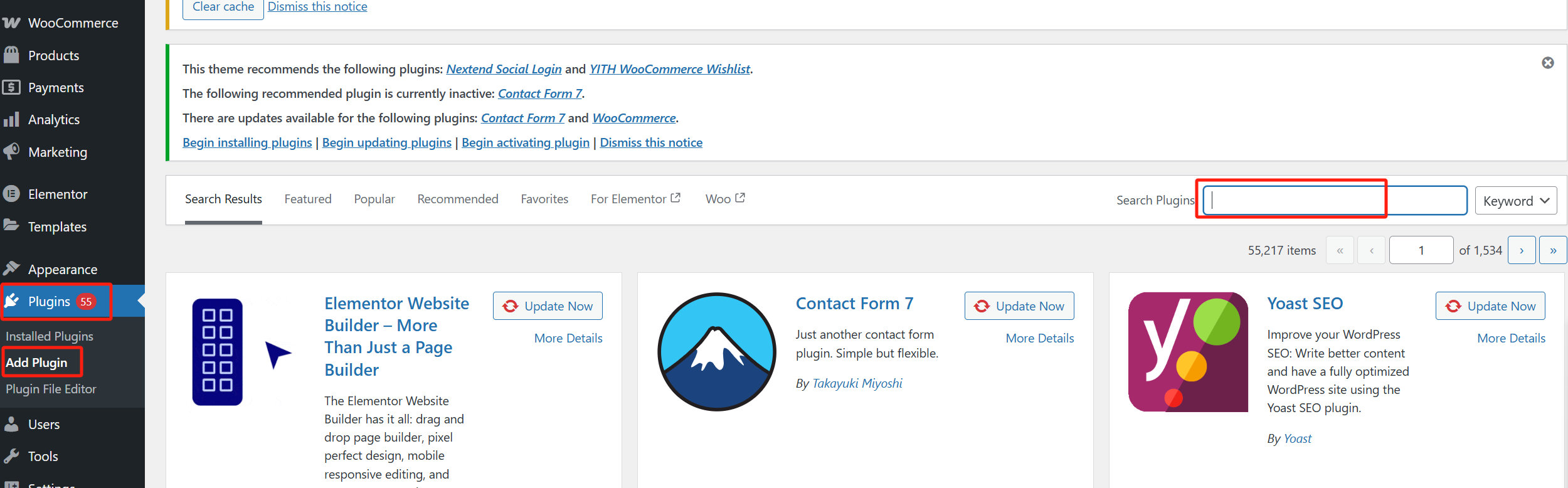
Task: Click the Plugins plug icon
Action: 11,301
